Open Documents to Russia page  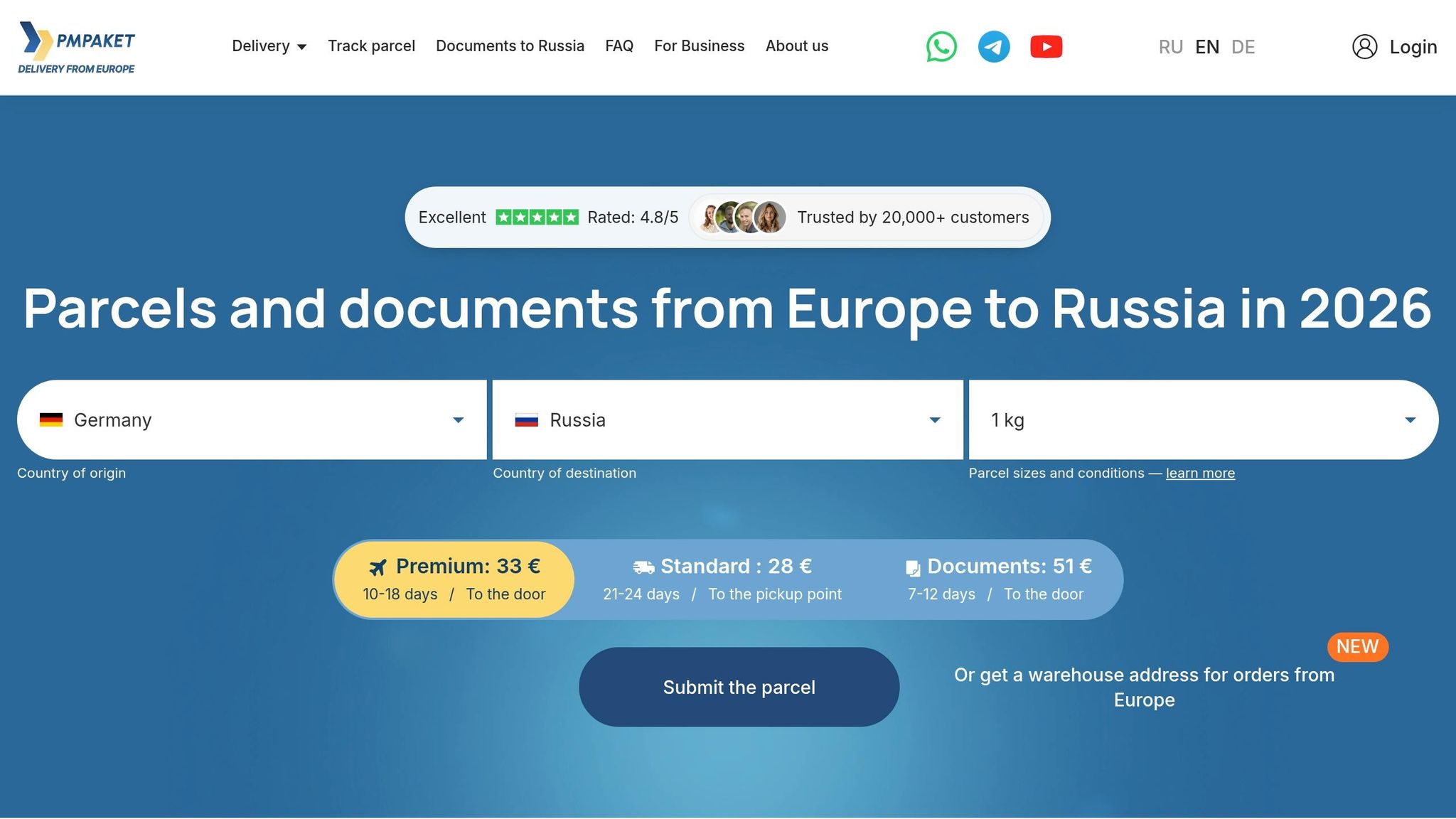[x=510, y=46]
